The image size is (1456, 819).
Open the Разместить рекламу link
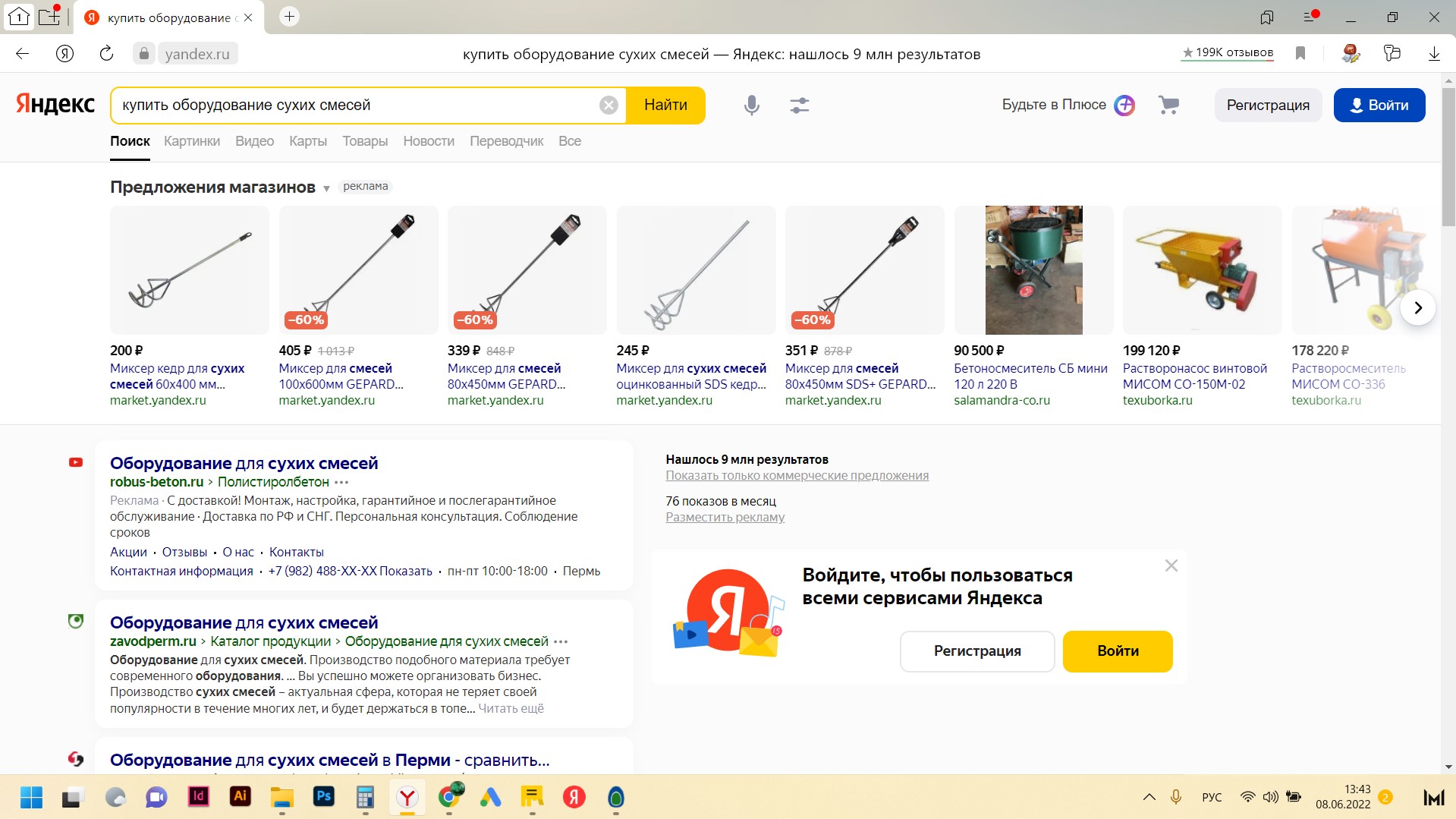point(725,517)
